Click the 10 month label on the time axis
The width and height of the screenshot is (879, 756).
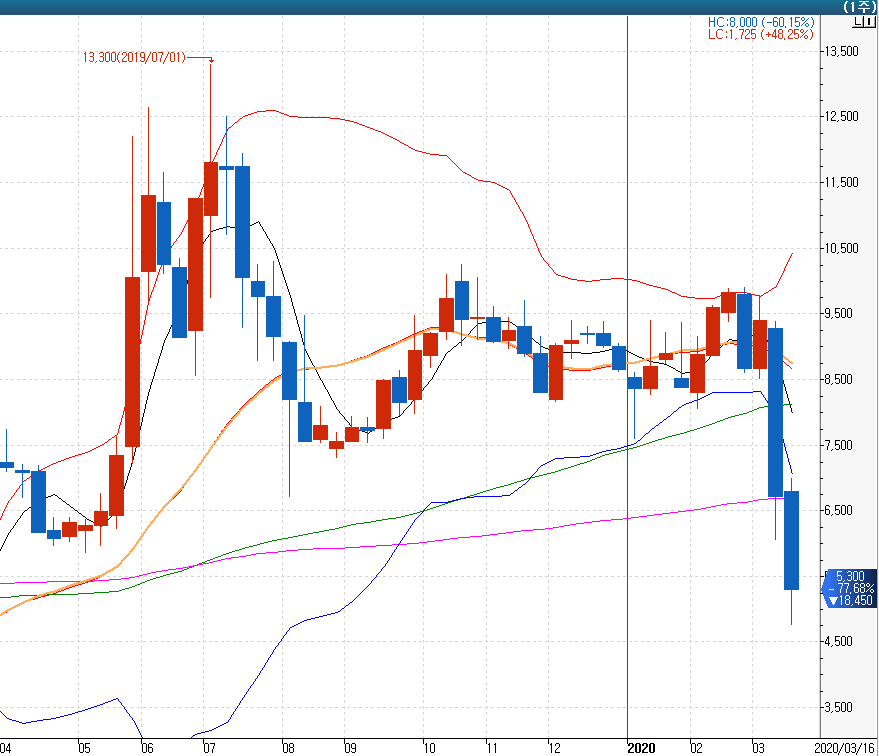point(429,747)
